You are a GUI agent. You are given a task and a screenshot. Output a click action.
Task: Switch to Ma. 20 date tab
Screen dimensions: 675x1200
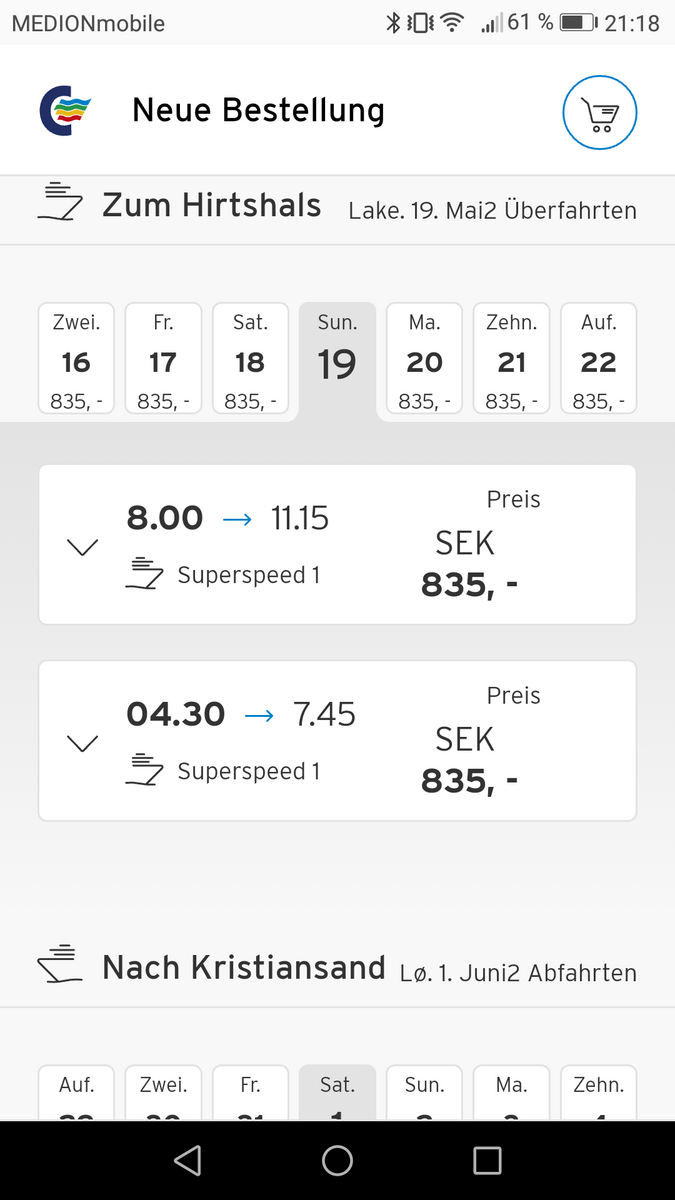(424, 359)
